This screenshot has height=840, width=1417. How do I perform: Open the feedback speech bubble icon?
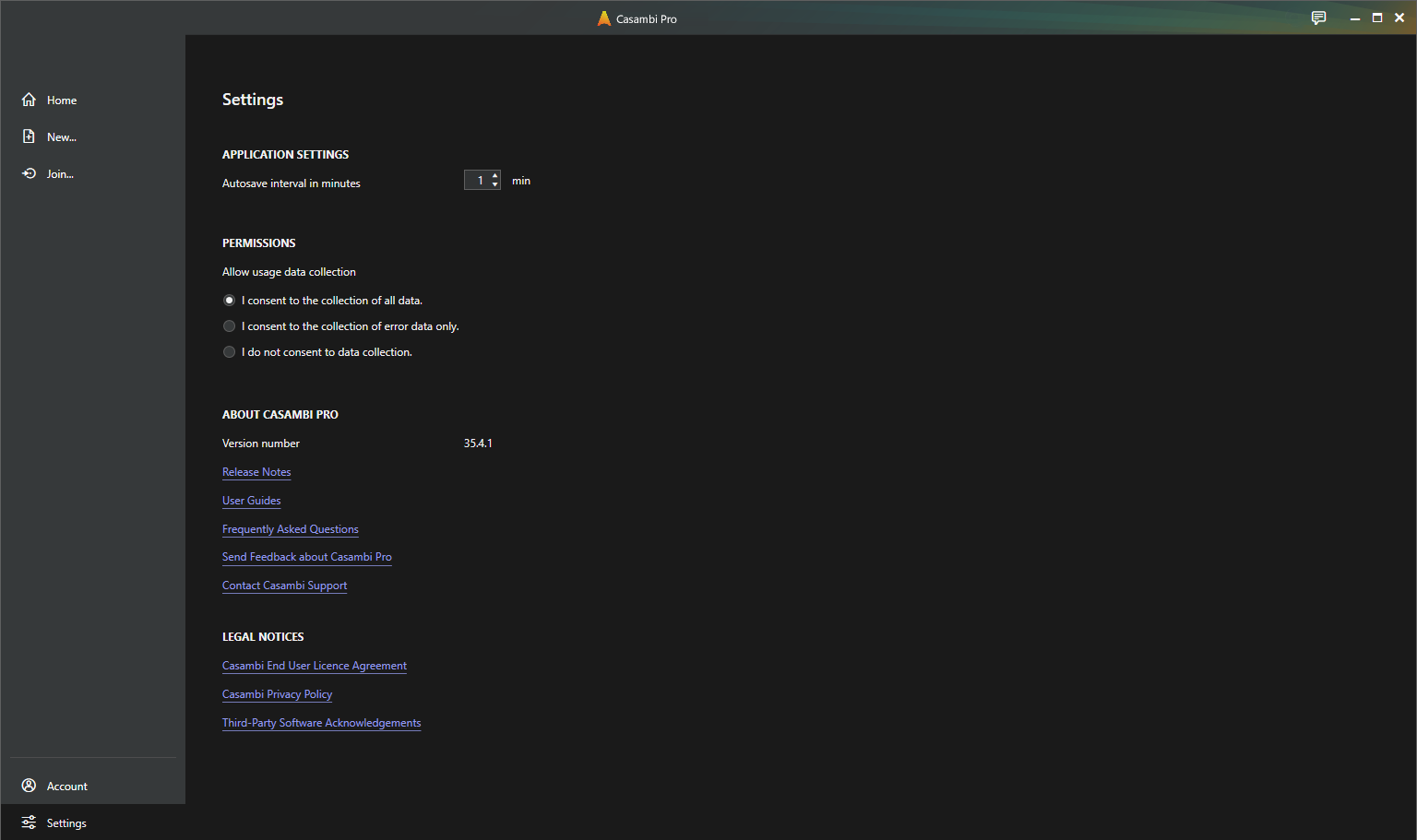pos(1318,18)
